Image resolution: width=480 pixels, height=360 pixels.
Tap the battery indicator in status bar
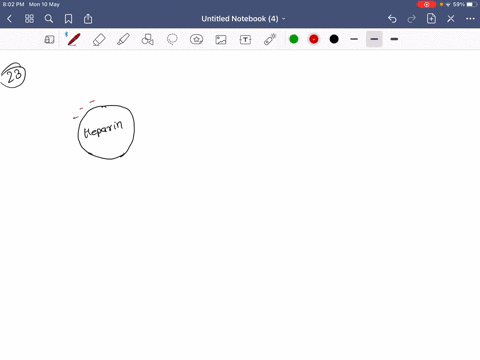472,4
